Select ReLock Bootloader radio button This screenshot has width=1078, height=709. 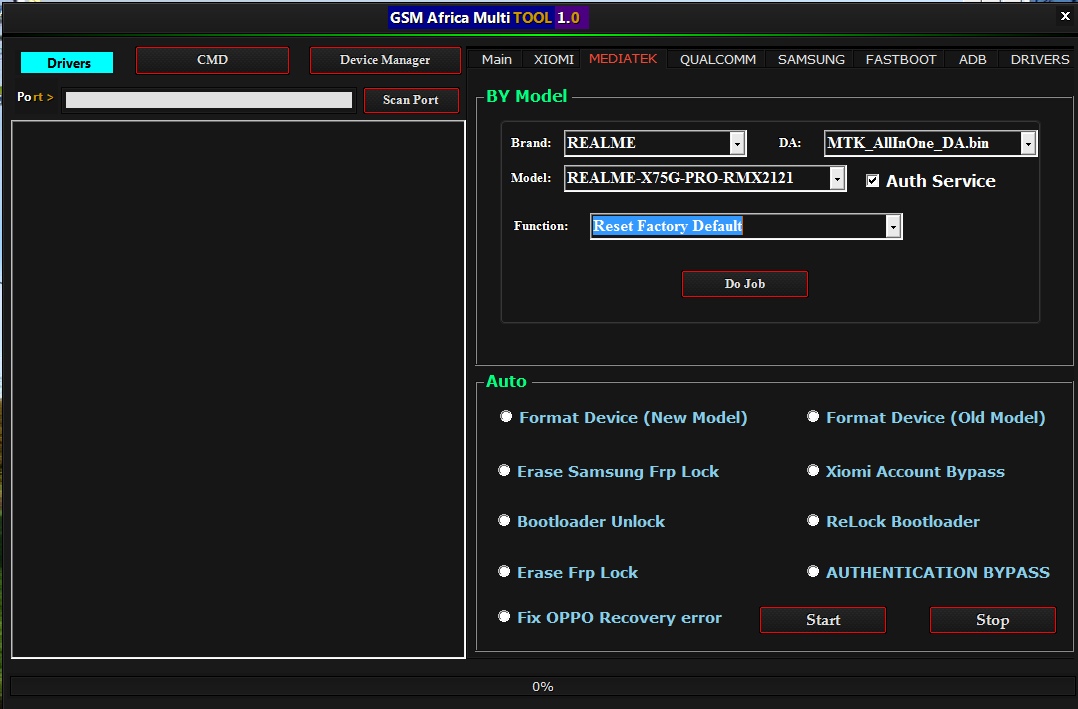813,521
